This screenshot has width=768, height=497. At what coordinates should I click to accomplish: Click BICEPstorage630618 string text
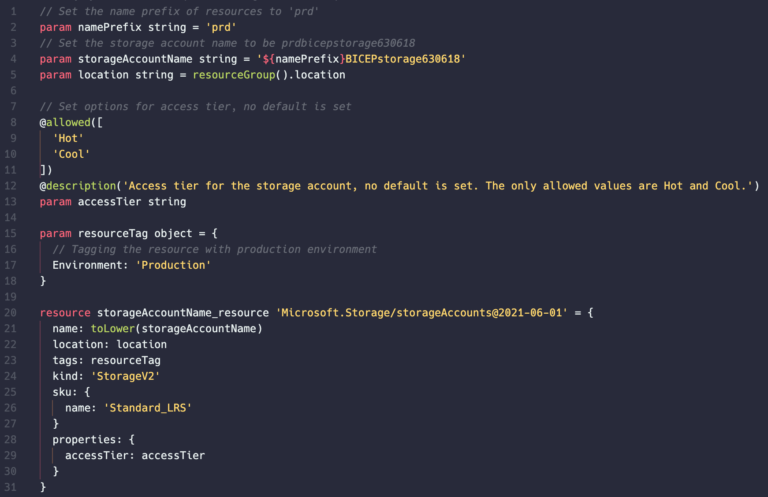point(403,59)
